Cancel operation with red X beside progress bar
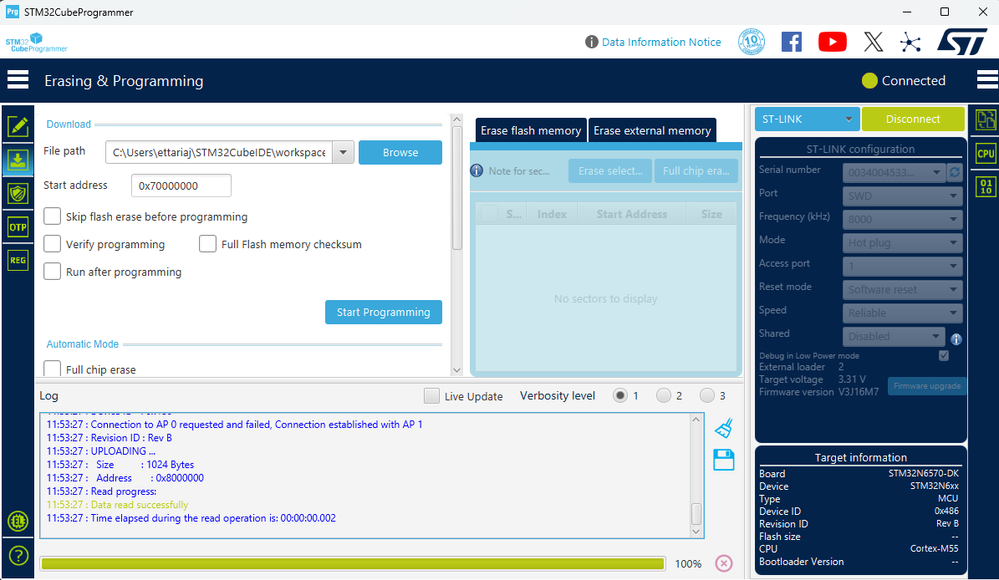Screen dimensions: 999x580 [724, 563]
